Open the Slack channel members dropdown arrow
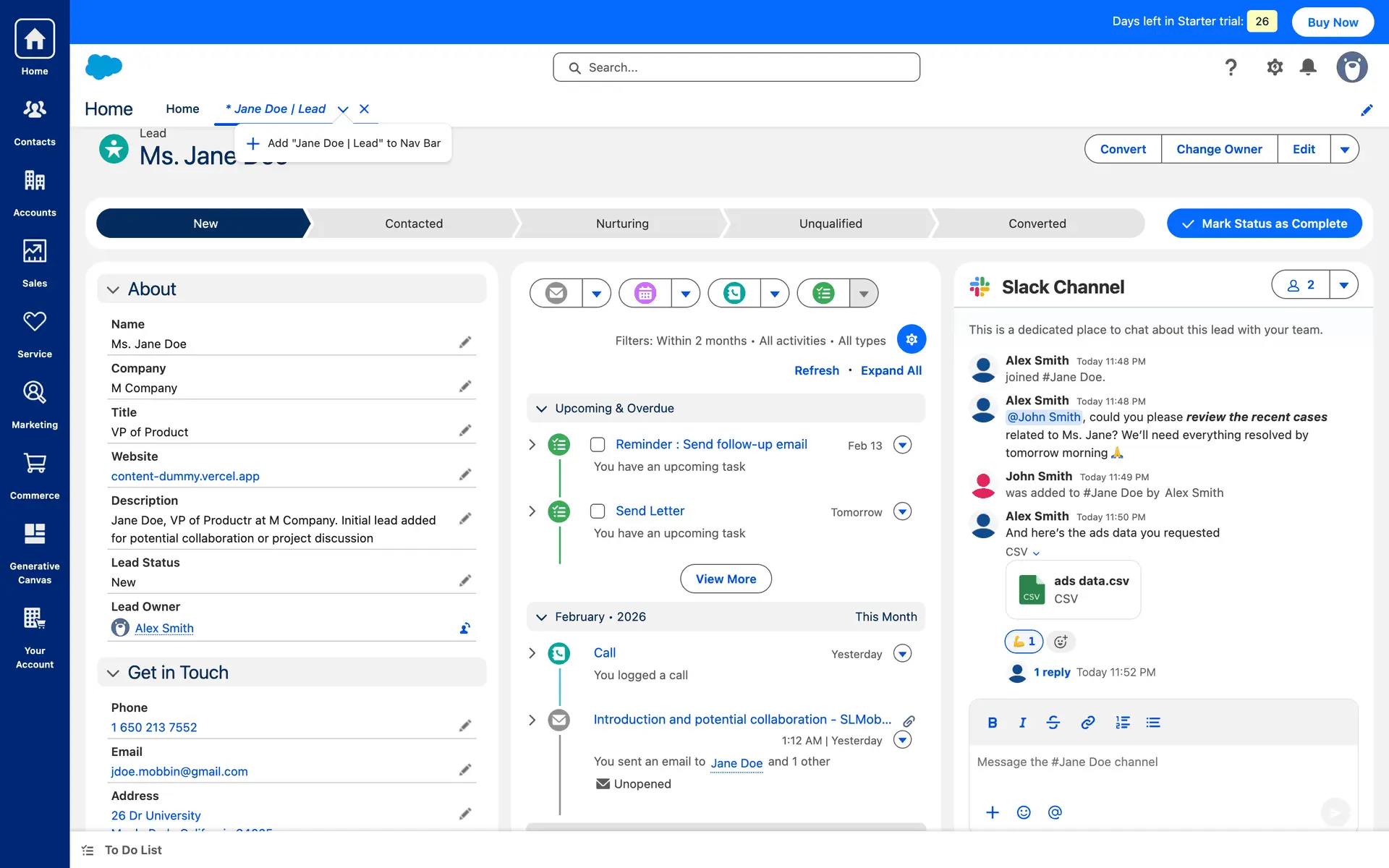This screenshot has width=1389, height=868. click(1343, 285)
